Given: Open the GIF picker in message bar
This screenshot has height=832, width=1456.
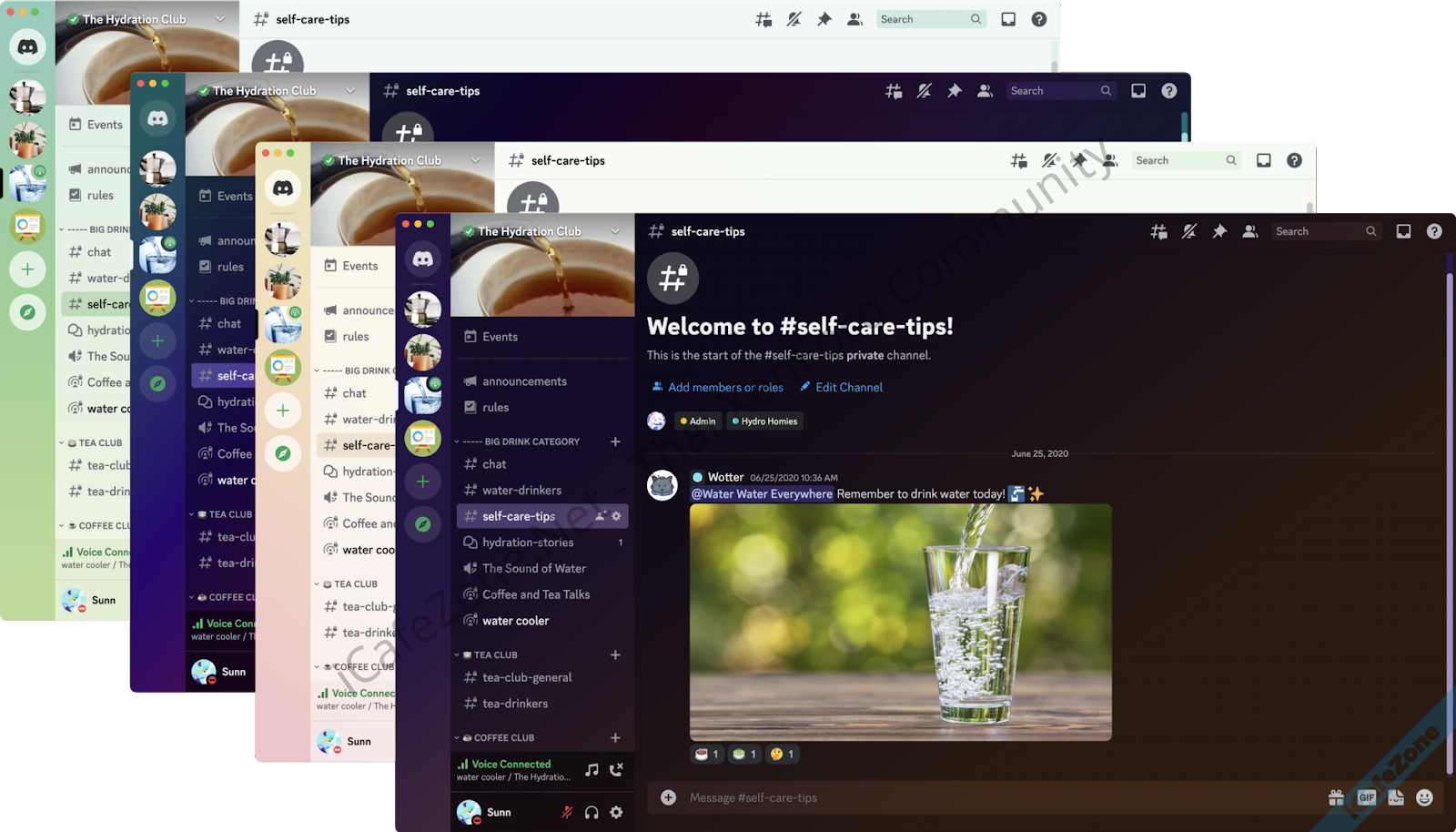Looking at the screenshot, I should point(1366,797).
